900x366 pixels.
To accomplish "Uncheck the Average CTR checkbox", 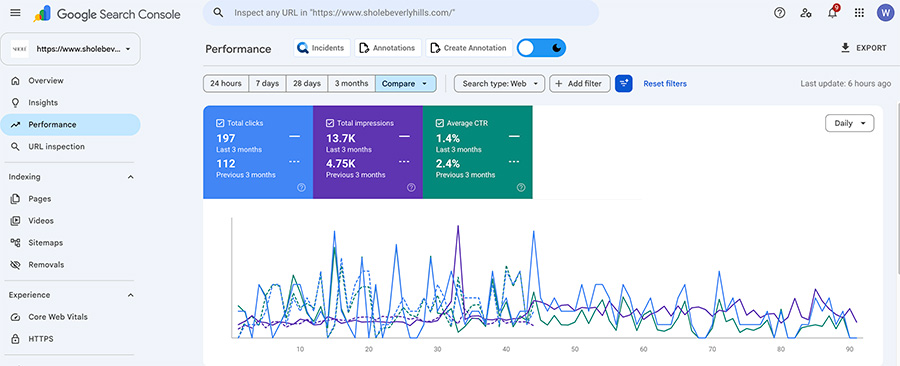I will (439, 123).
